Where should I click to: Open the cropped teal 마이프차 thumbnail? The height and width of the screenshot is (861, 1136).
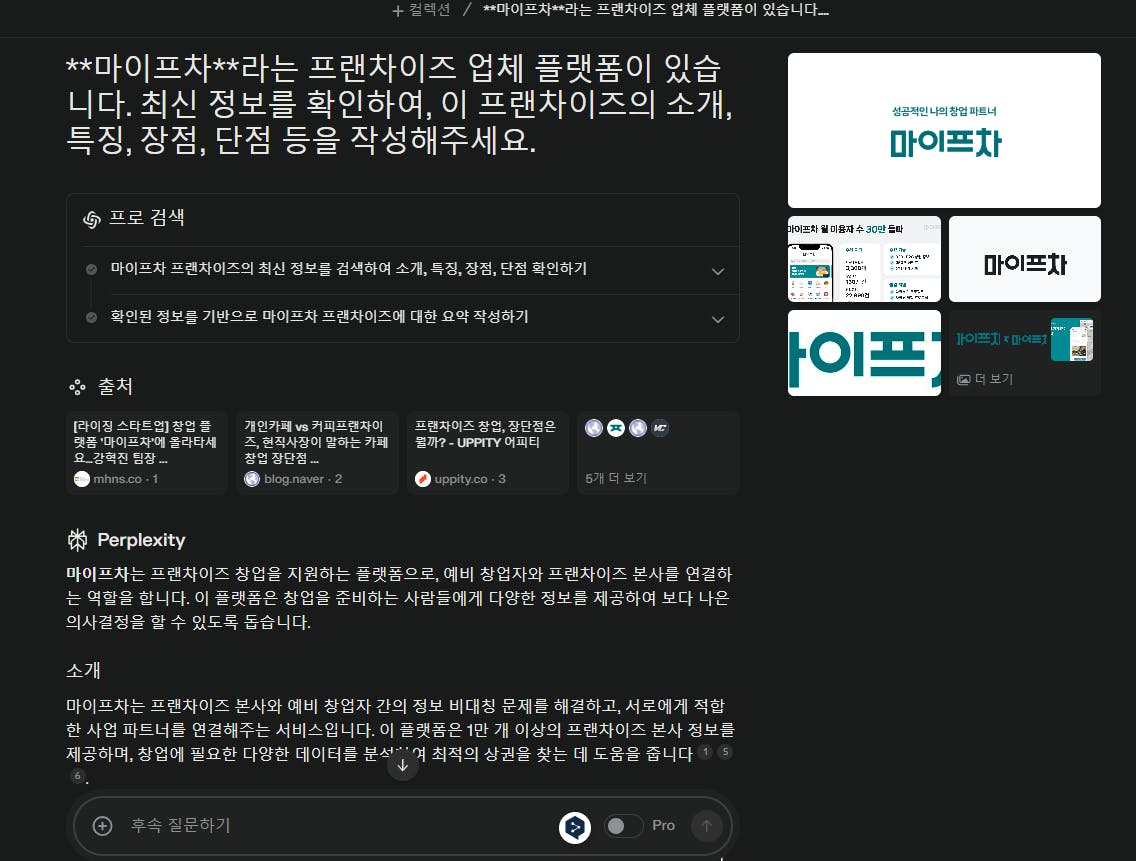pyautogui.click(x=864, y=353)
